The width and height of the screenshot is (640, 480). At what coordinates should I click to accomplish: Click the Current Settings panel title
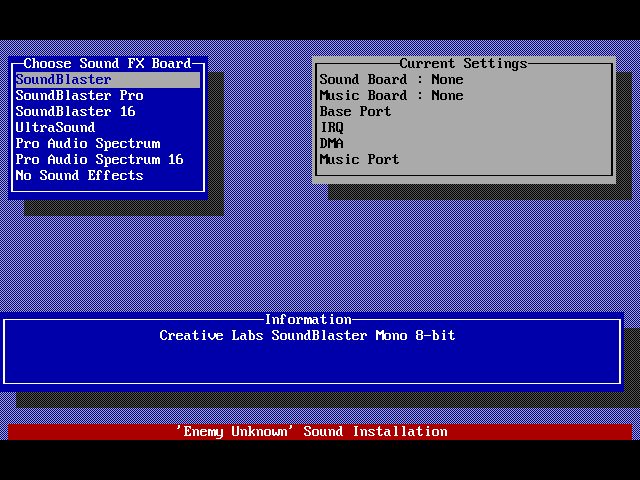(464, 63)
